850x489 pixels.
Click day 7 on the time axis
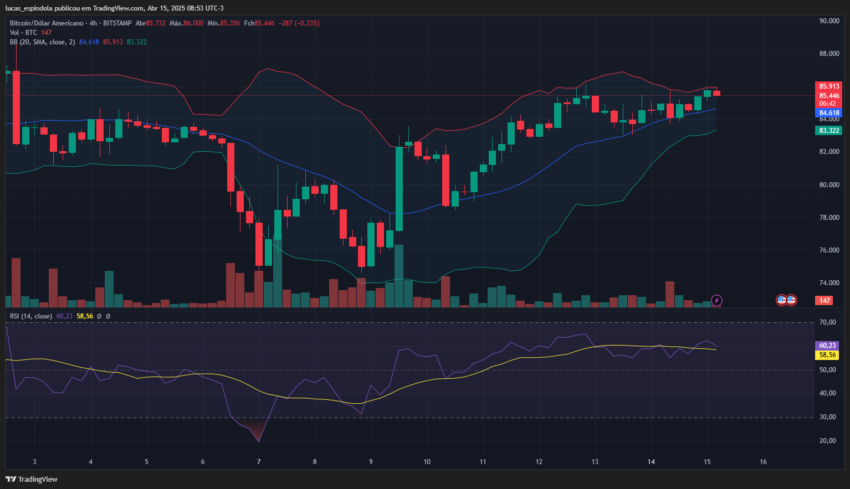tap(259, 462)
